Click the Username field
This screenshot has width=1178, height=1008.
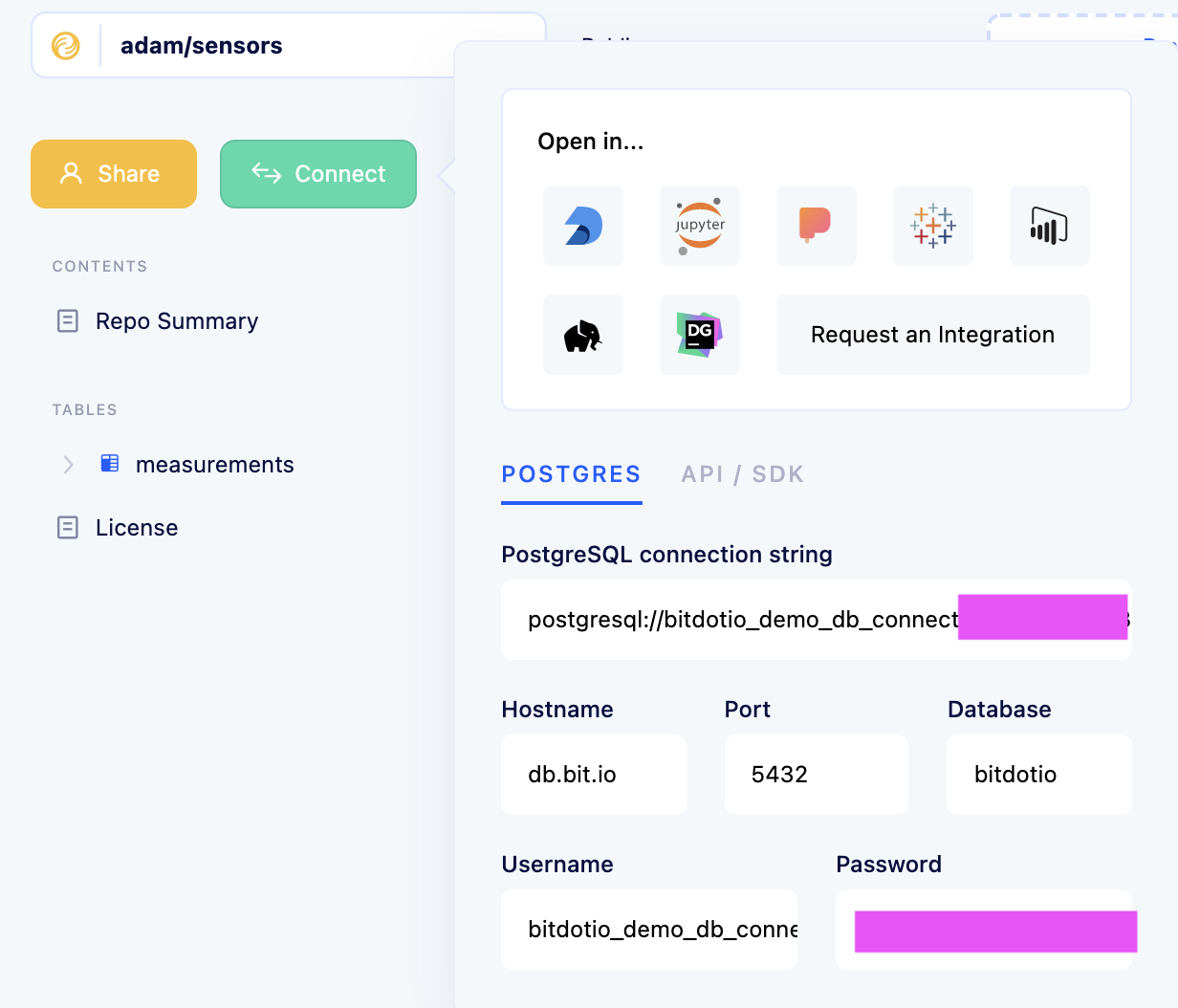click(x=649, y=930)
